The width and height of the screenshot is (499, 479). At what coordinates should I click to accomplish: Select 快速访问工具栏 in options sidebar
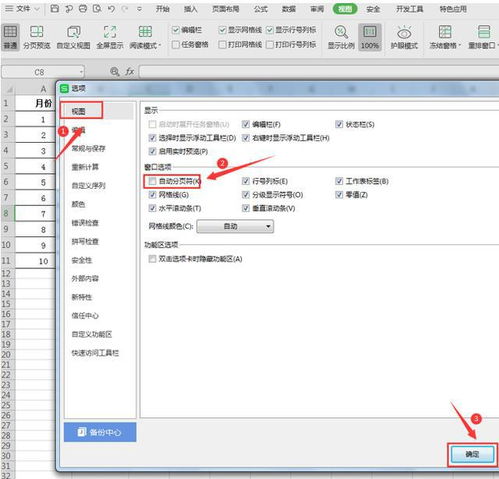95,353
